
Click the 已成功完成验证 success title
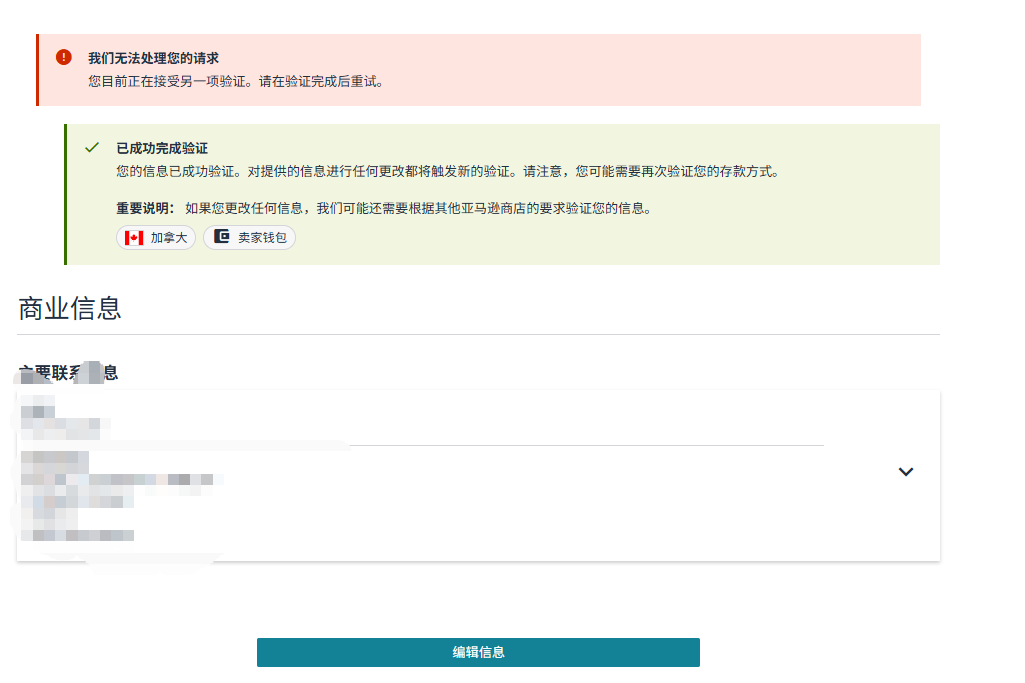(162, 148)
